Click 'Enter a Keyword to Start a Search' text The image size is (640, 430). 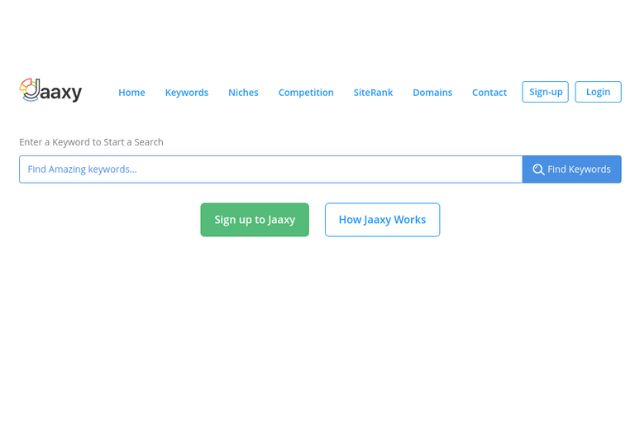(x=91, y=142)
